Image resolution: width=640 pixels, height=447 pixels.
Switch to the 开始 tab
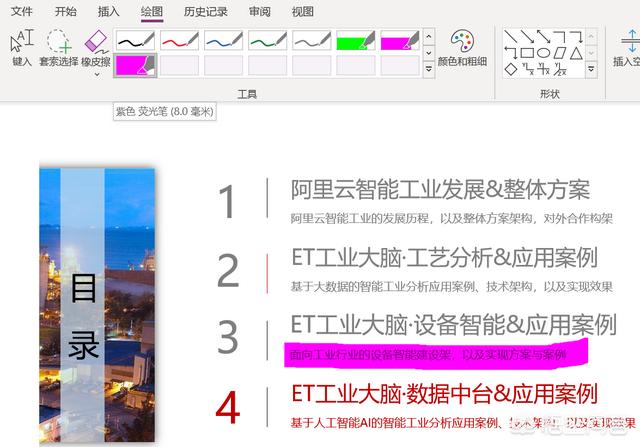coord(65,11)
